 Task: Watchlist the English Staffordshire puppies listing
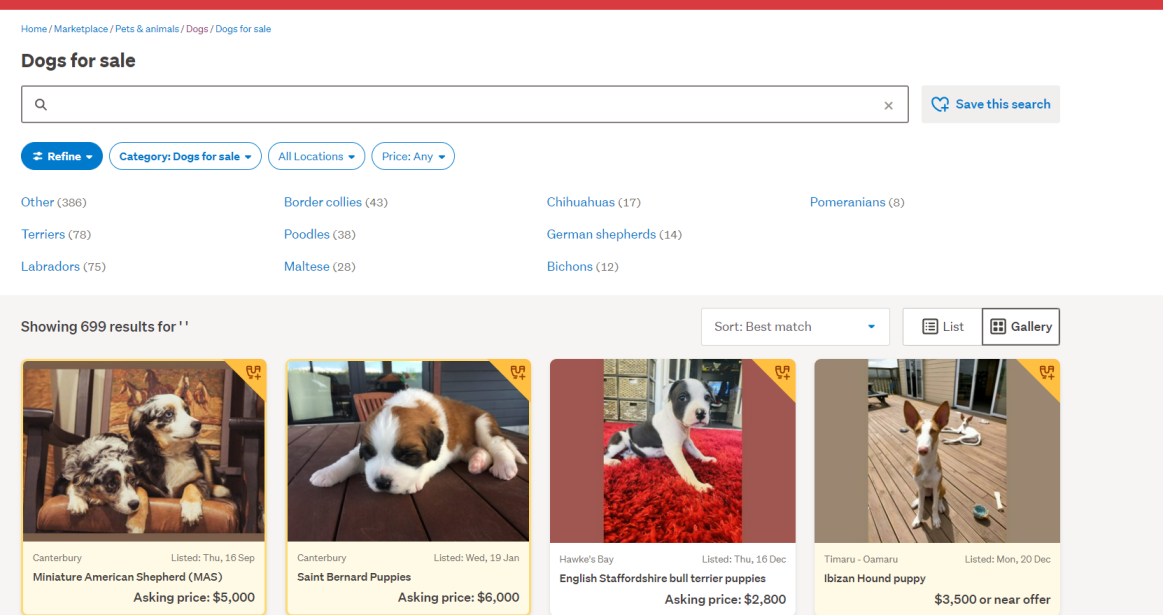click(782, 373)
